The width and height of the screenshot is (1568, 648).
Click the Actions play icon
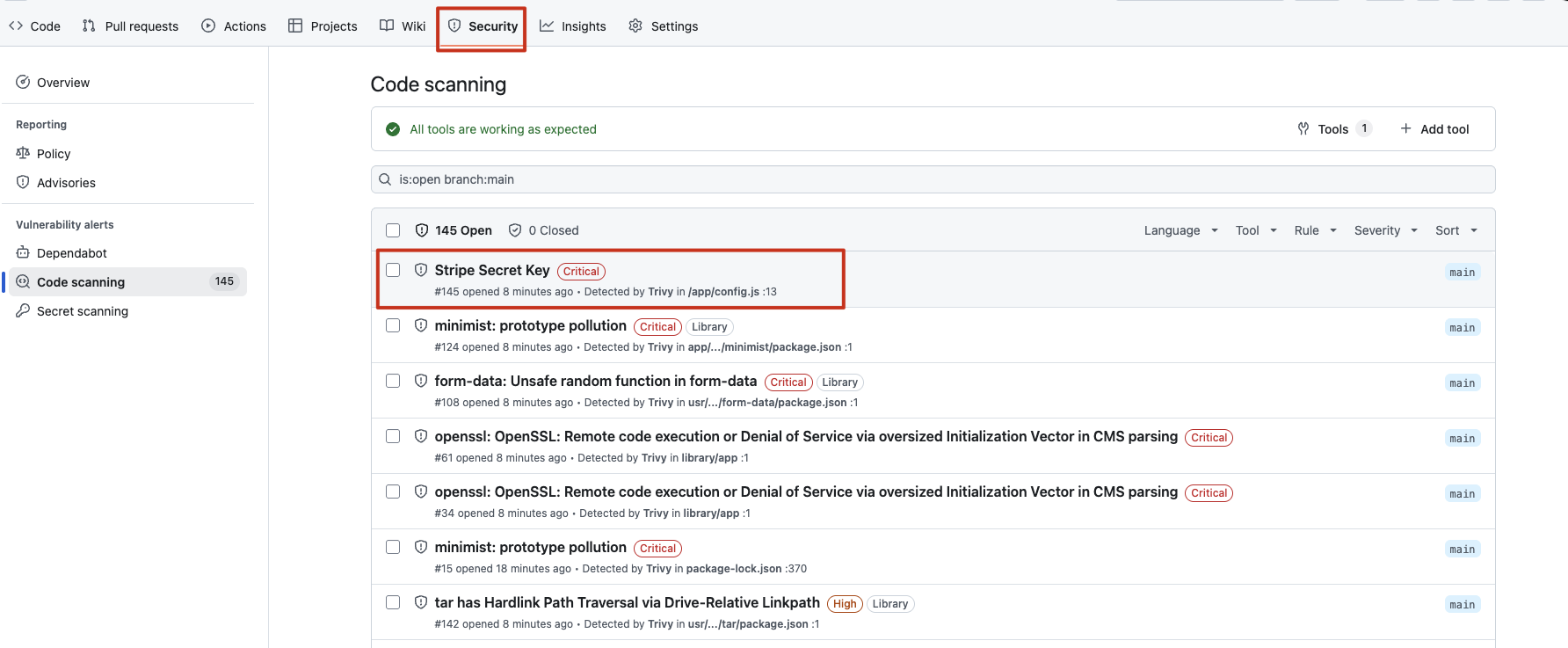point(208,26)
